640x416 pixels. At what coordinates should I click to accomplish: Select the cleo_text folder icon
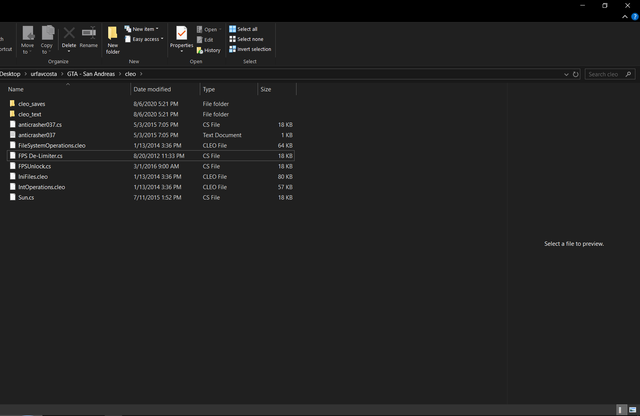tap(12, 114)
